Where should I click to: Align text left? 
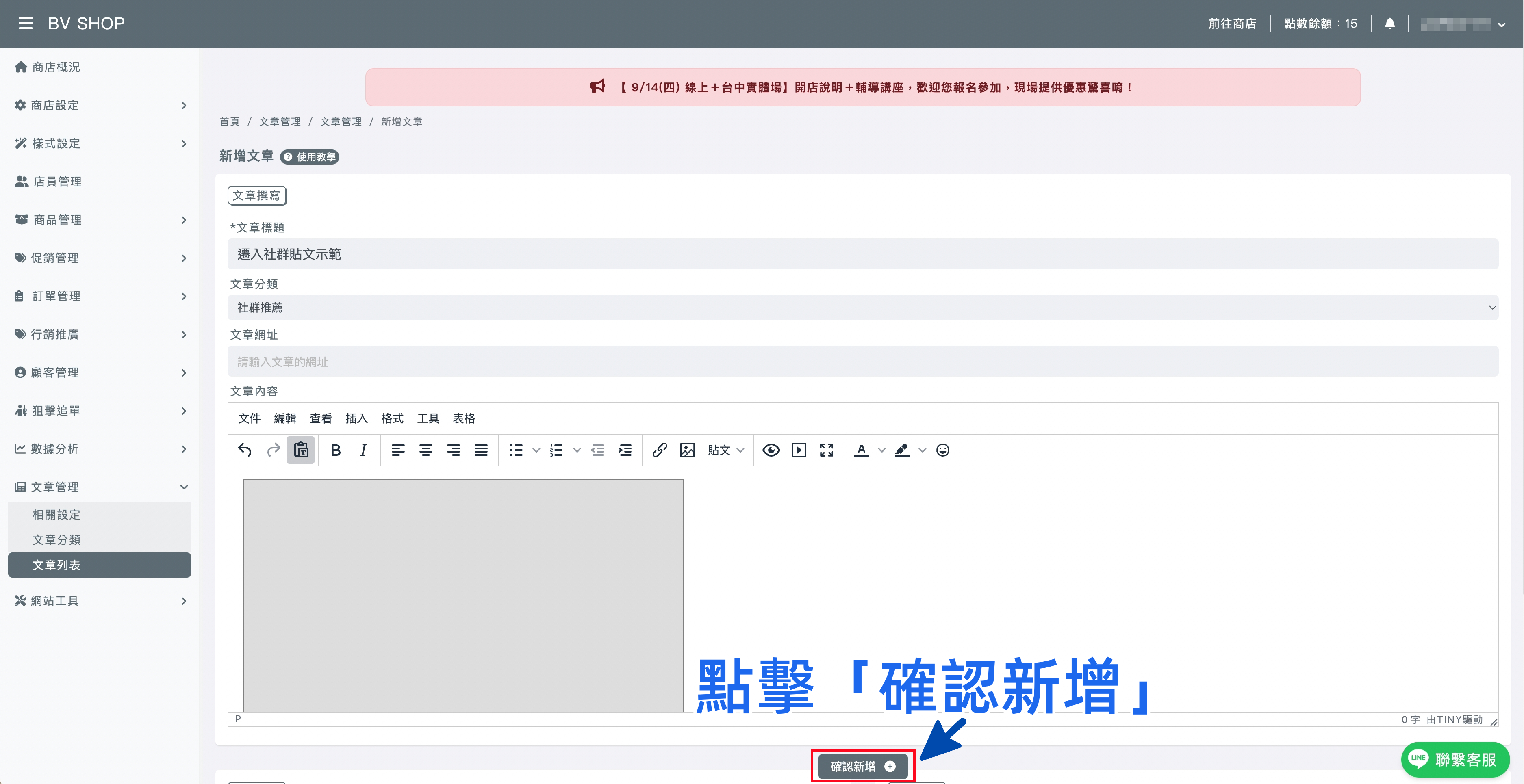pyautogui.click(x=398, y=450)
